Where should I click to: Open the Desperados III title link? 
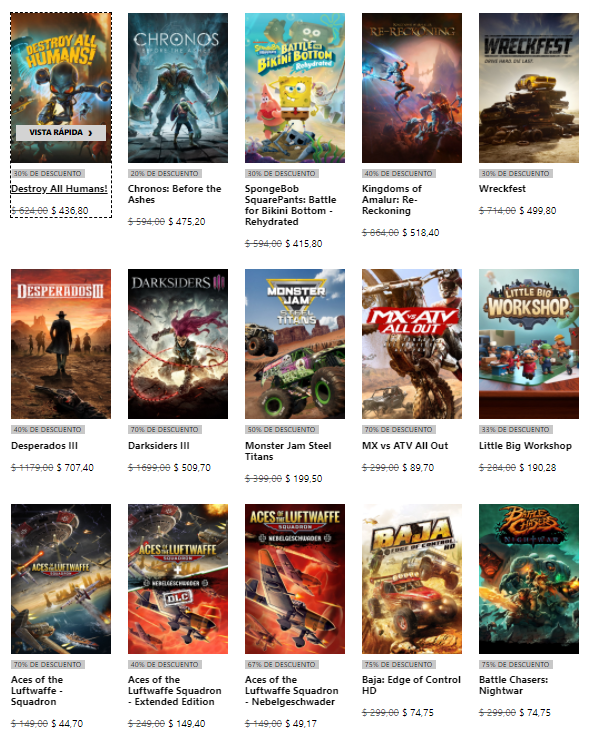point(44,446)
